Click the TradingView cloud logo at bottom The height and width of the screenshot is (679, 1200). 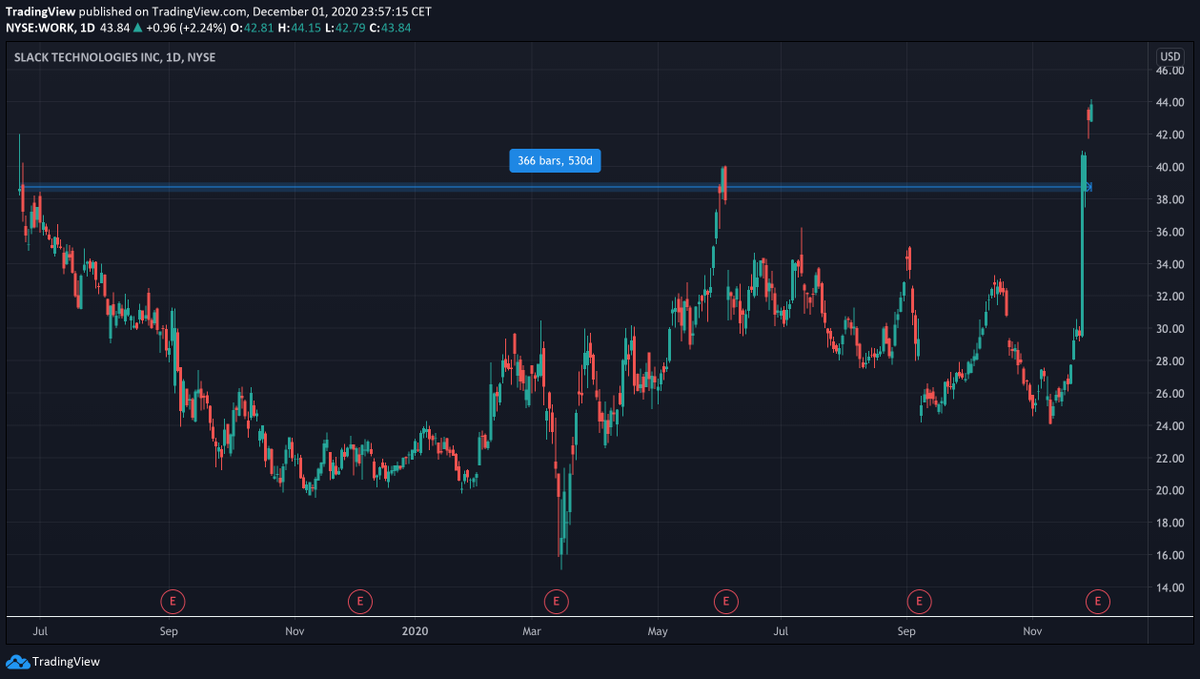click(x=18, y=661)
